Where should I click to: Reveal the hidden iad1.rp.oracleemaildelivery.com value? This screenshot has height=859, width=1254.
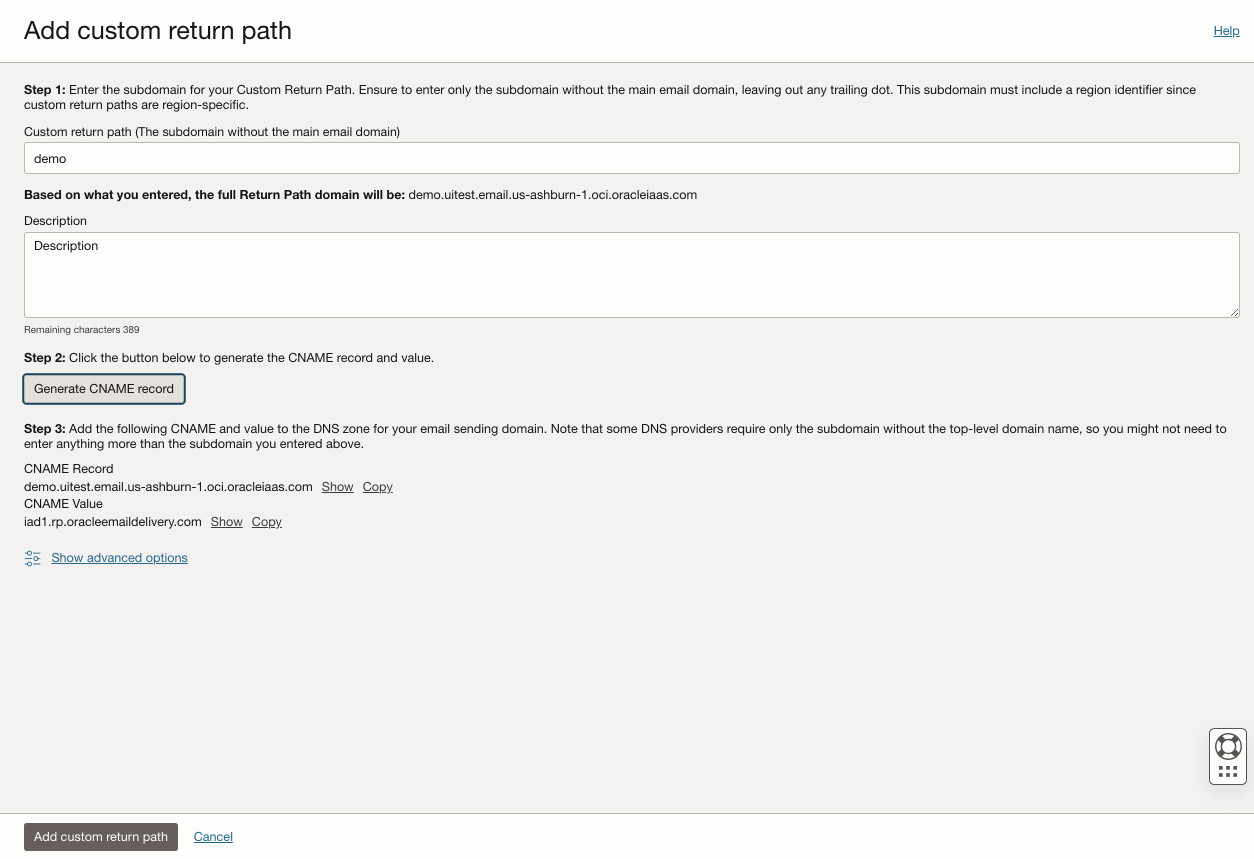[226, 522]
